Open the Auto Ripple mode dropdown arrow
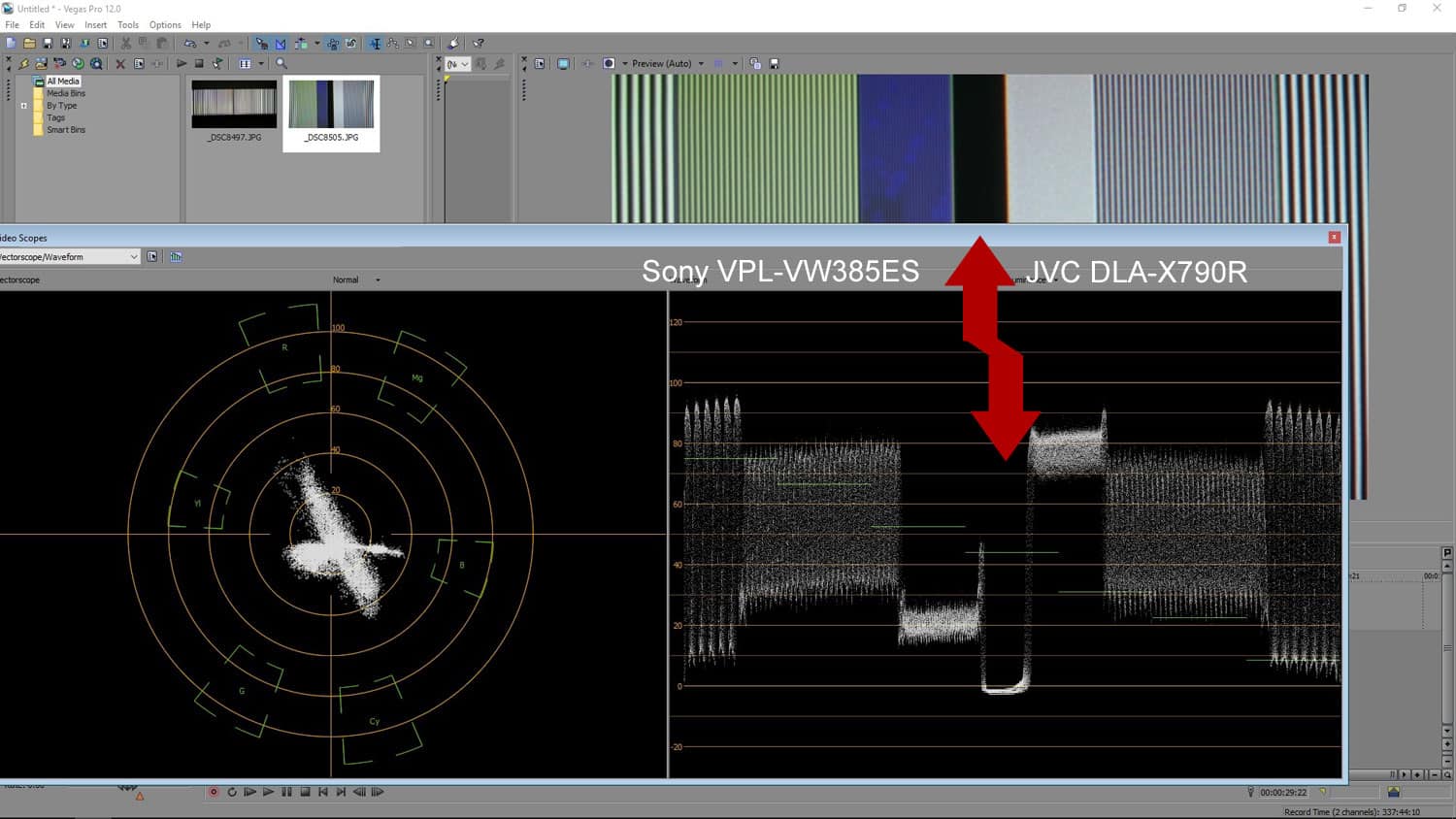1456x819 pixels. 317,43
